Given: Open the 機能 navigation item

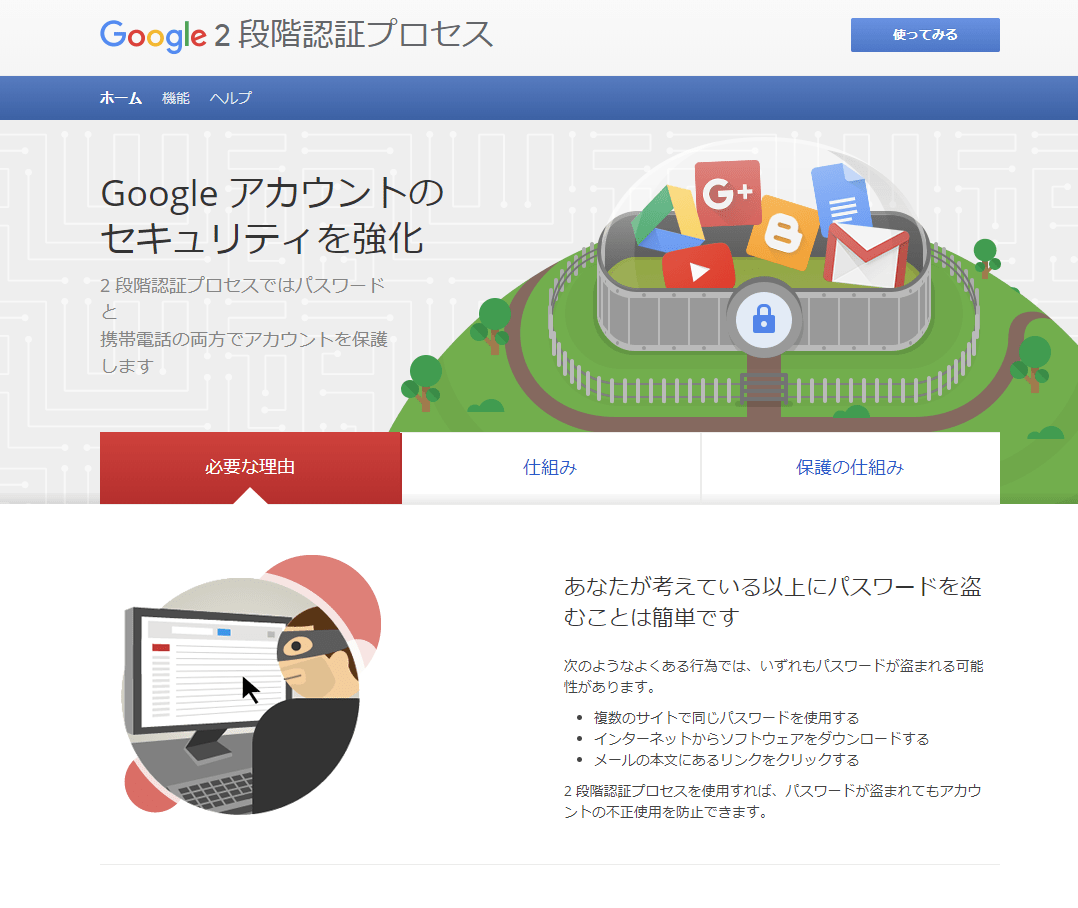Looking at the screenshot, I should 176,98.
